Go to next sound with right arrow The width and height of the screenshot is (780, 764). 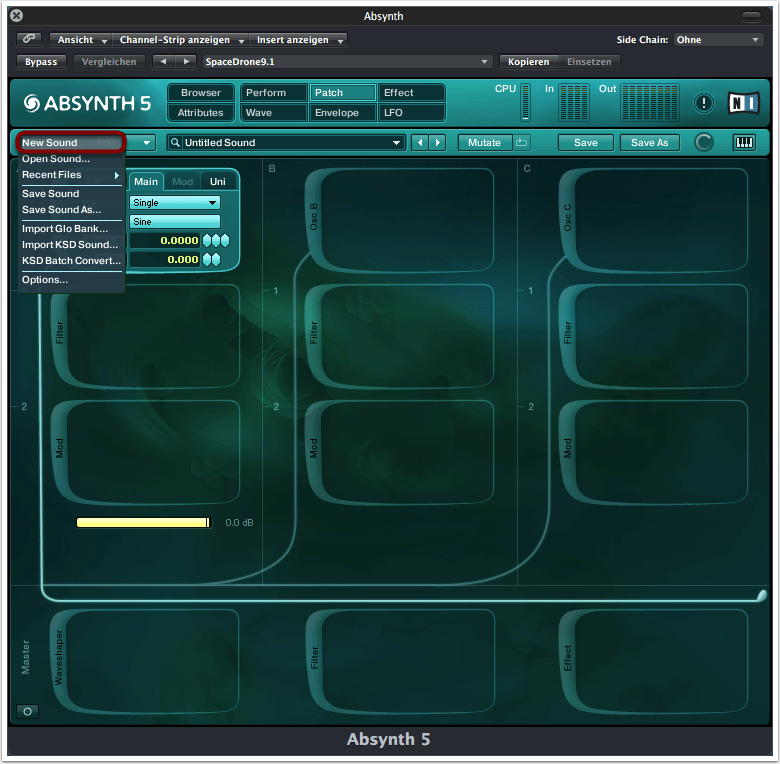(x=437, y=143)
